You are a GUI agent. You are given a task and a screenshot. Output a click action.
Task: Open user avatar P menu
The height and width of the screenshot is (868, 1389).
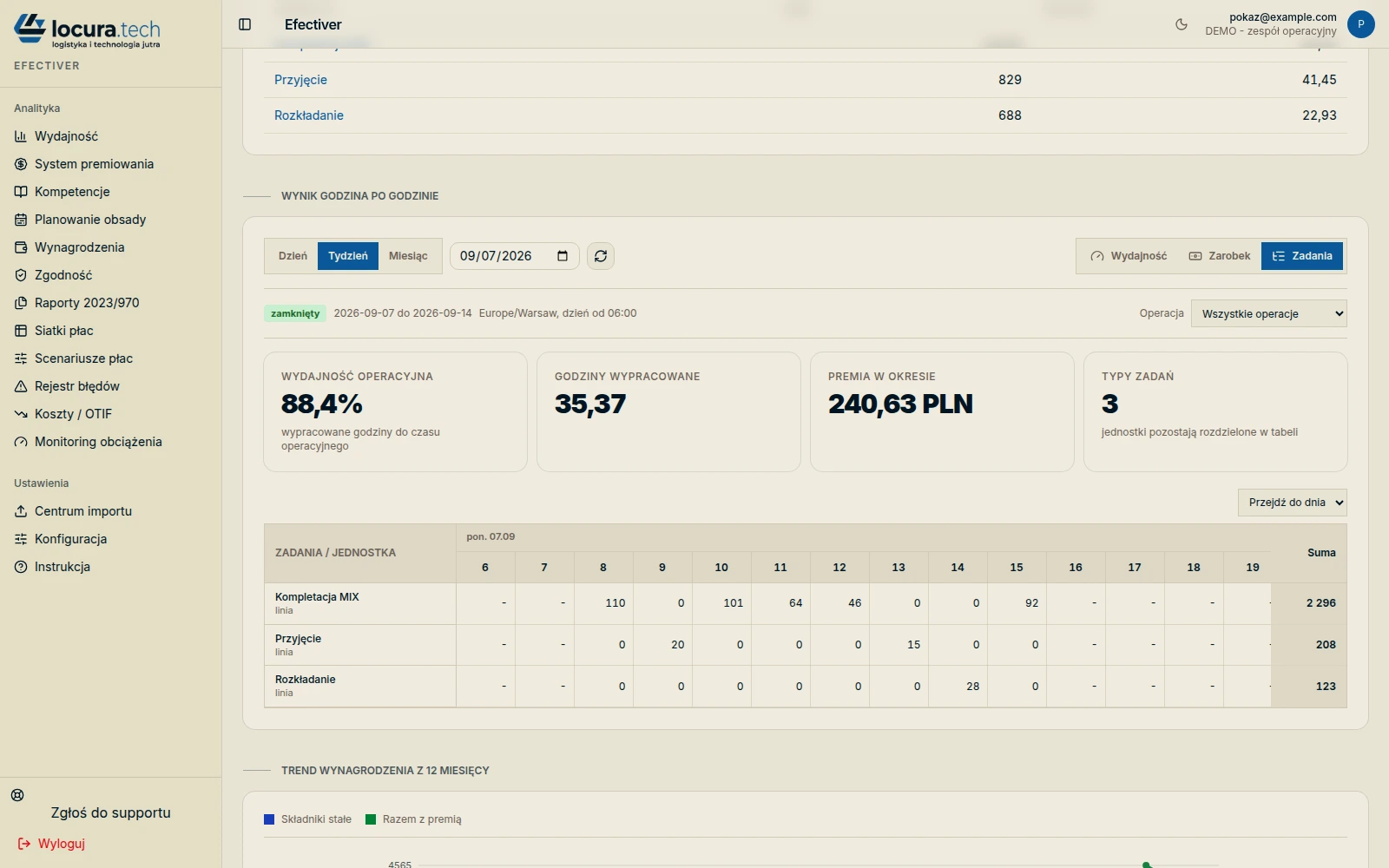coord(1360,24)
